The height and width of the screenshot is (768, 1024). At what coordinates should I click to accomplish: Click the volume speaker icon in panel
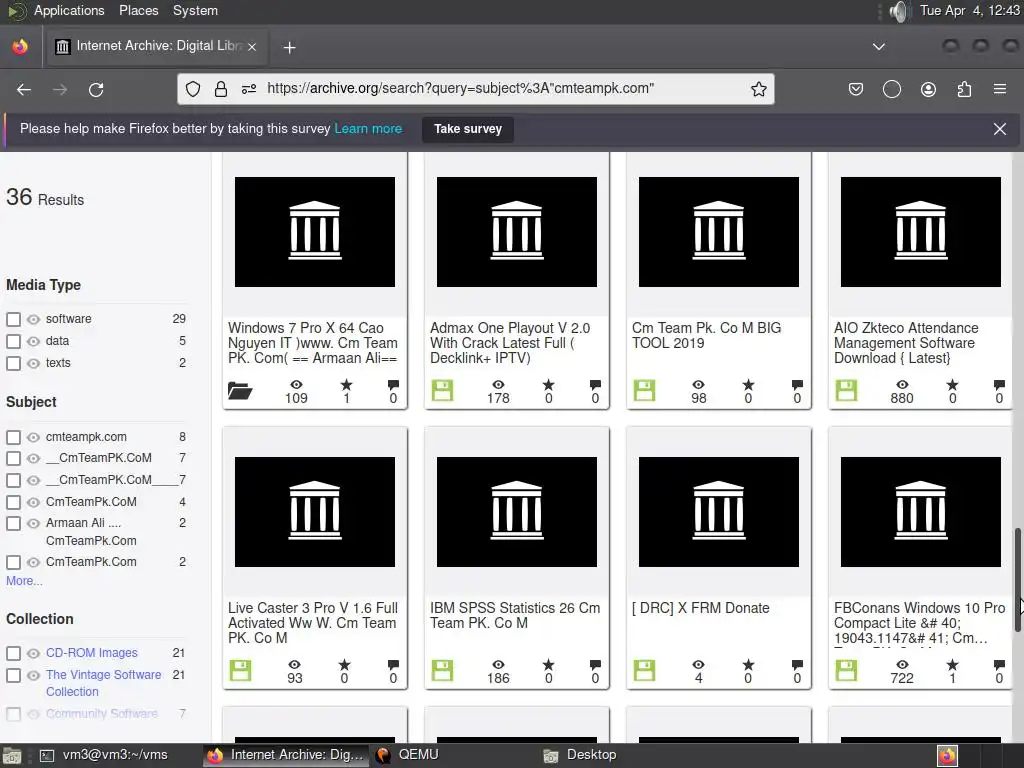click(x=899, y=11)
